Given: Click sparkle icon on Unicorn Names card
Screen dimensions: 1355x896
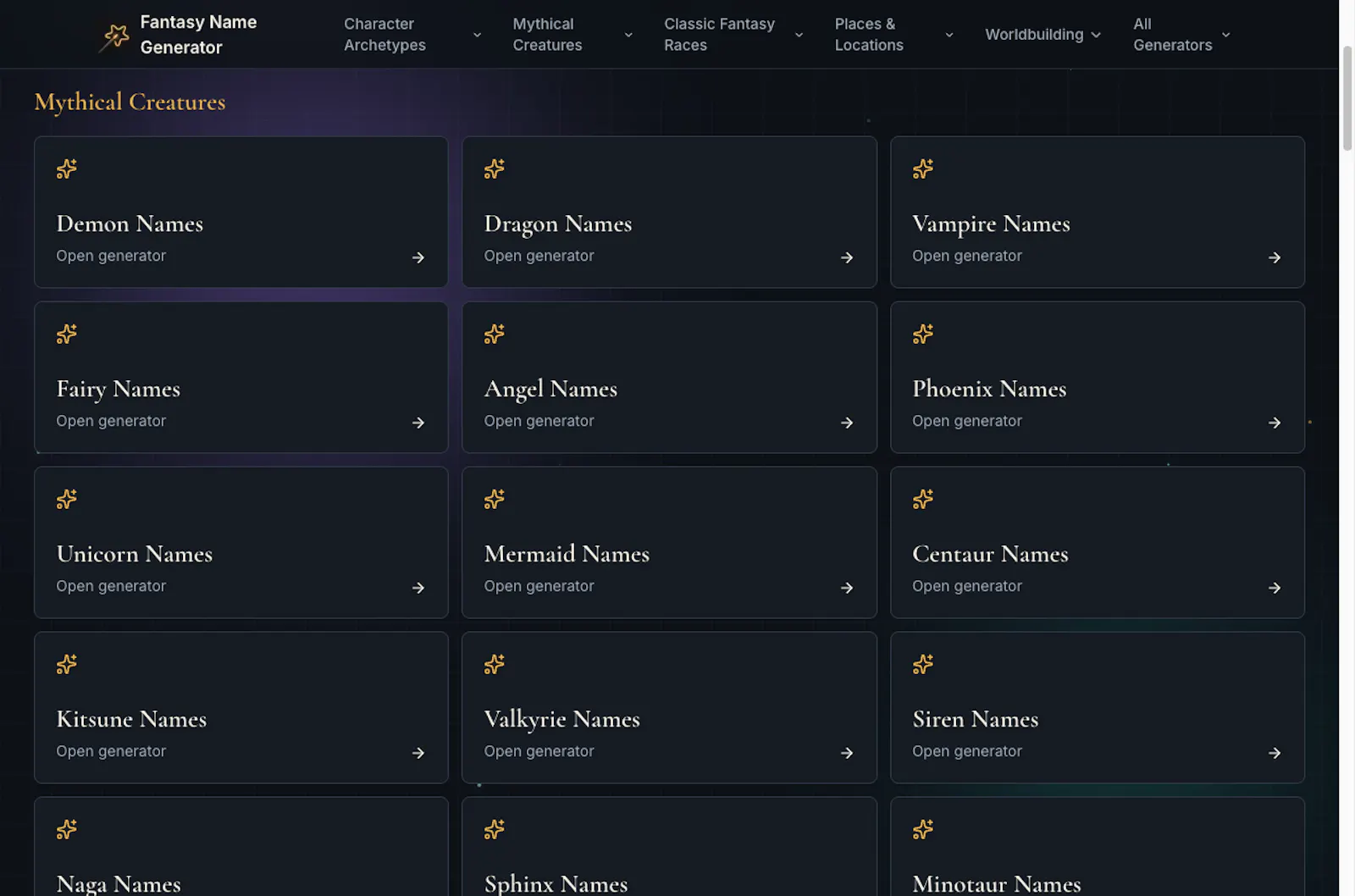Looking at the screenshot, I should (x=67, y=499).
